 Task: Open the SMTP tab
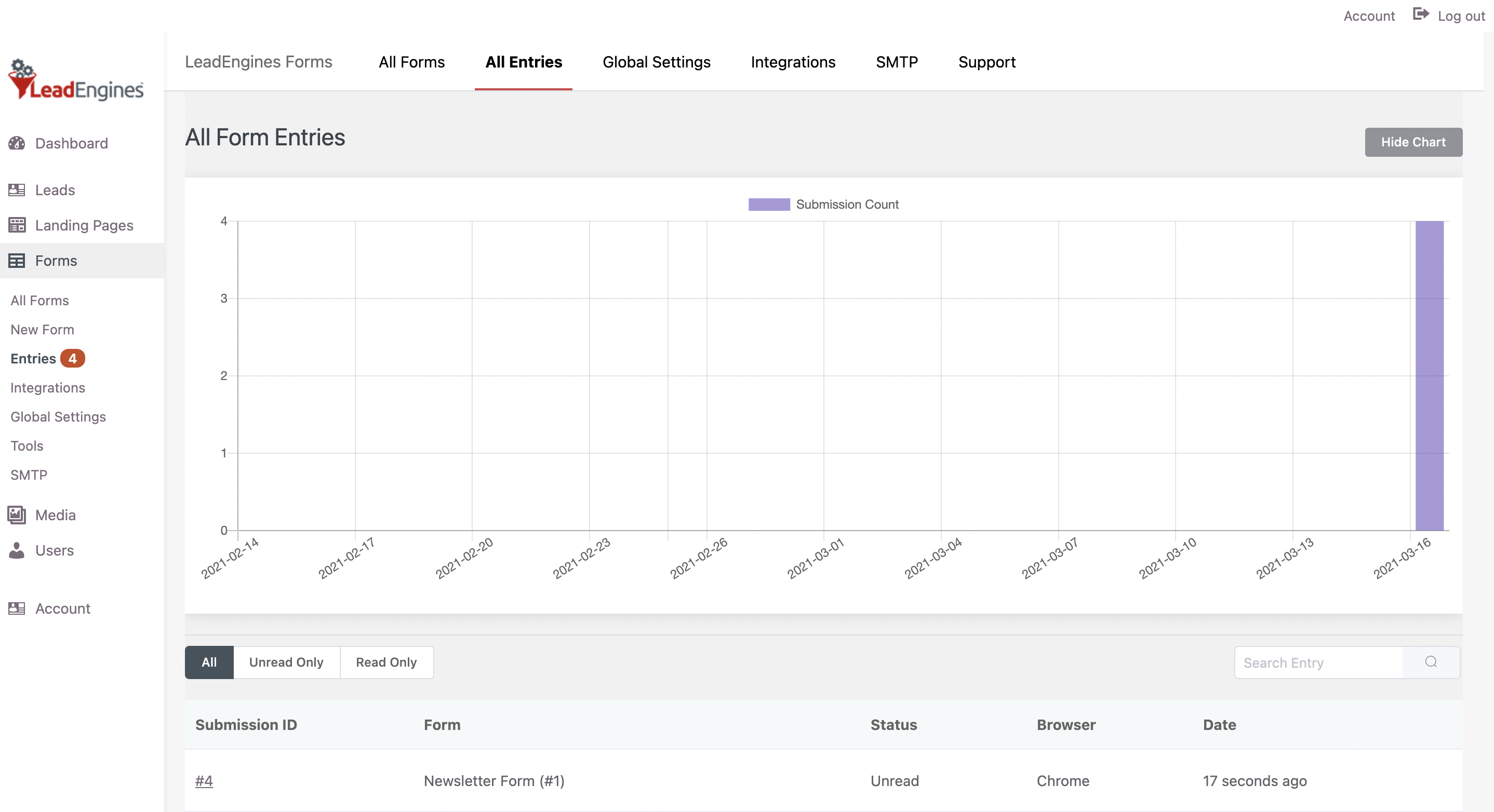[x=897, y=62]
